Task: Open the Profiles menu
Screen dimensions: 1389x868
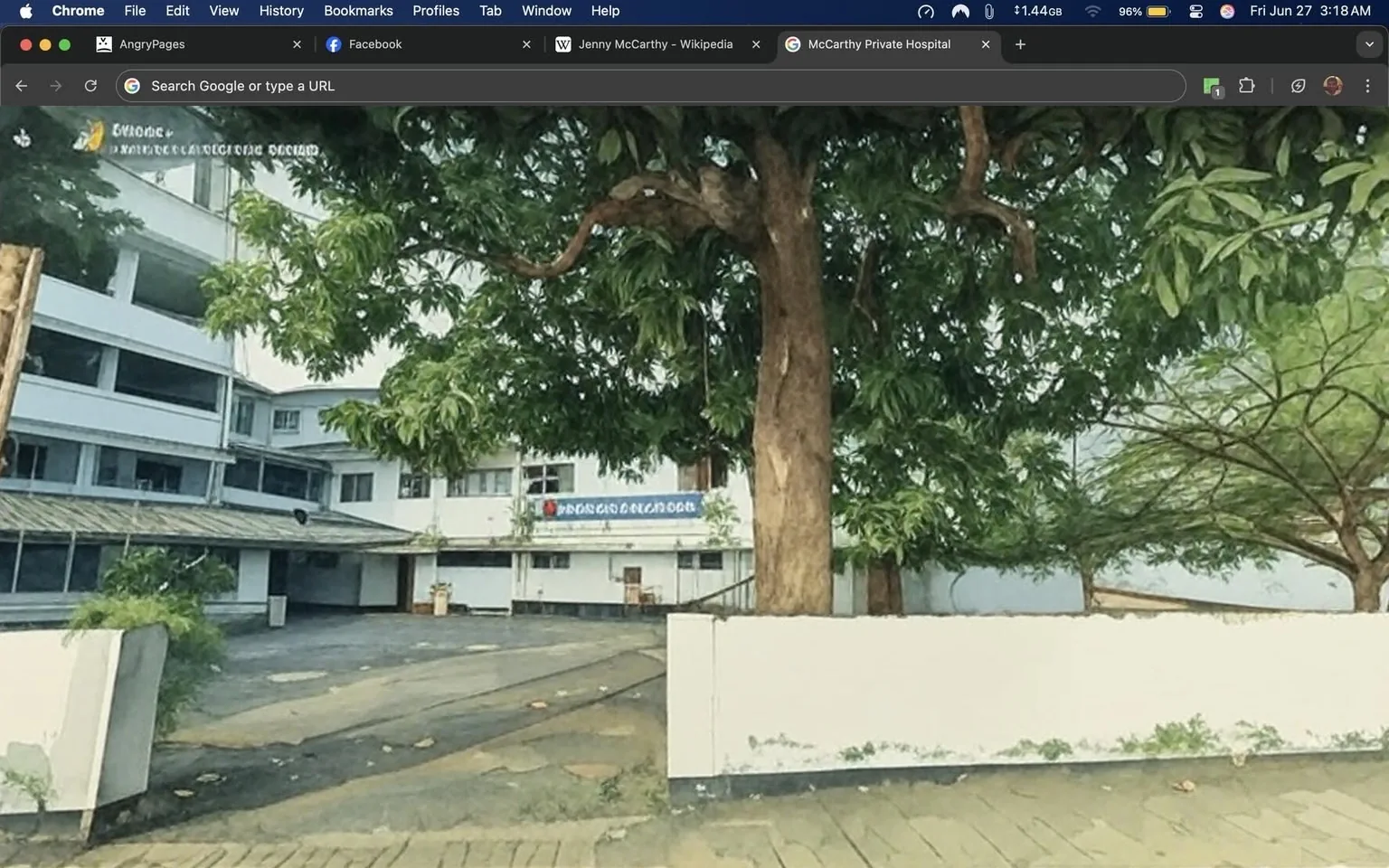Action: (436, 11)
